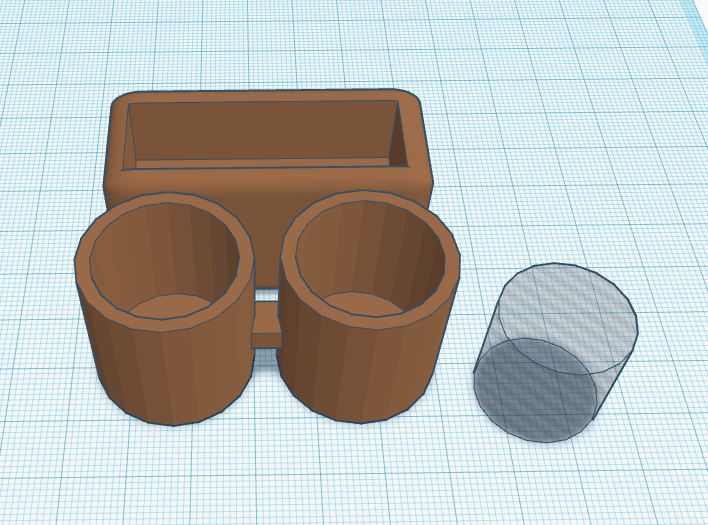
Task: Select the transparent gray hole cylinder
Action: click(x=555, y=353)
